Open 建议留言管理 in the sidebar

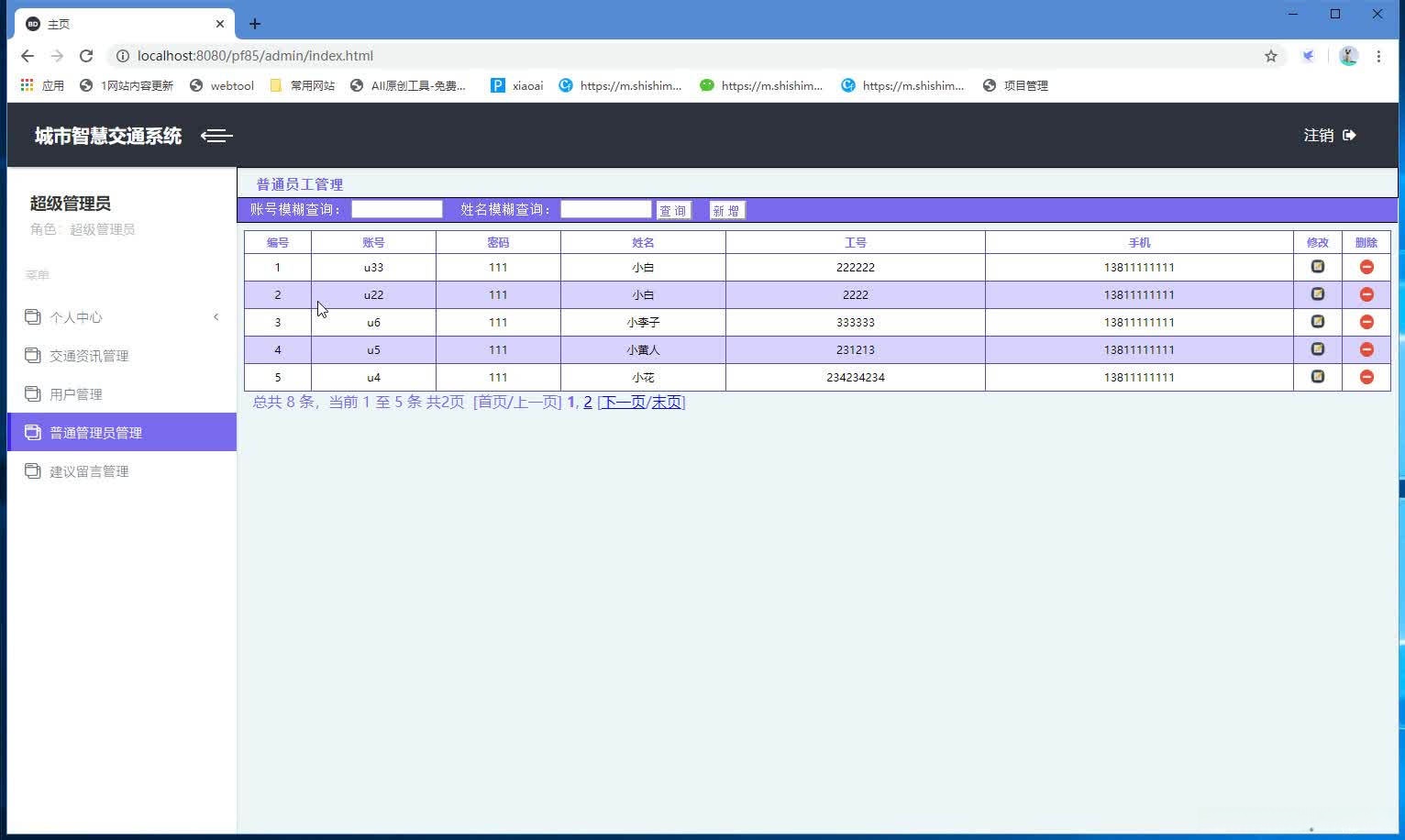[x=89, y=471]
